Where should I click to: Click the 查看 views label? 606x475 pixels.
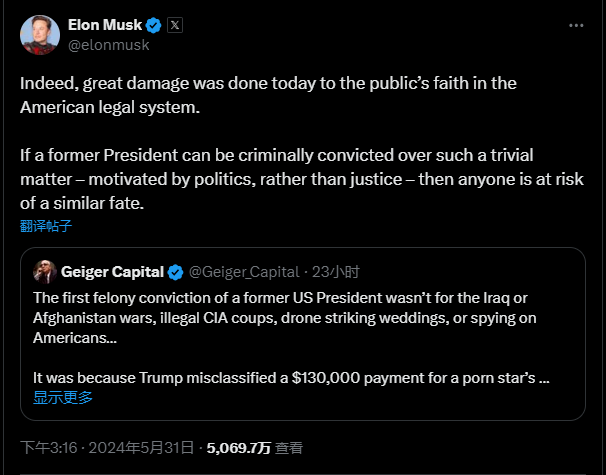click(x=289, y=448)
